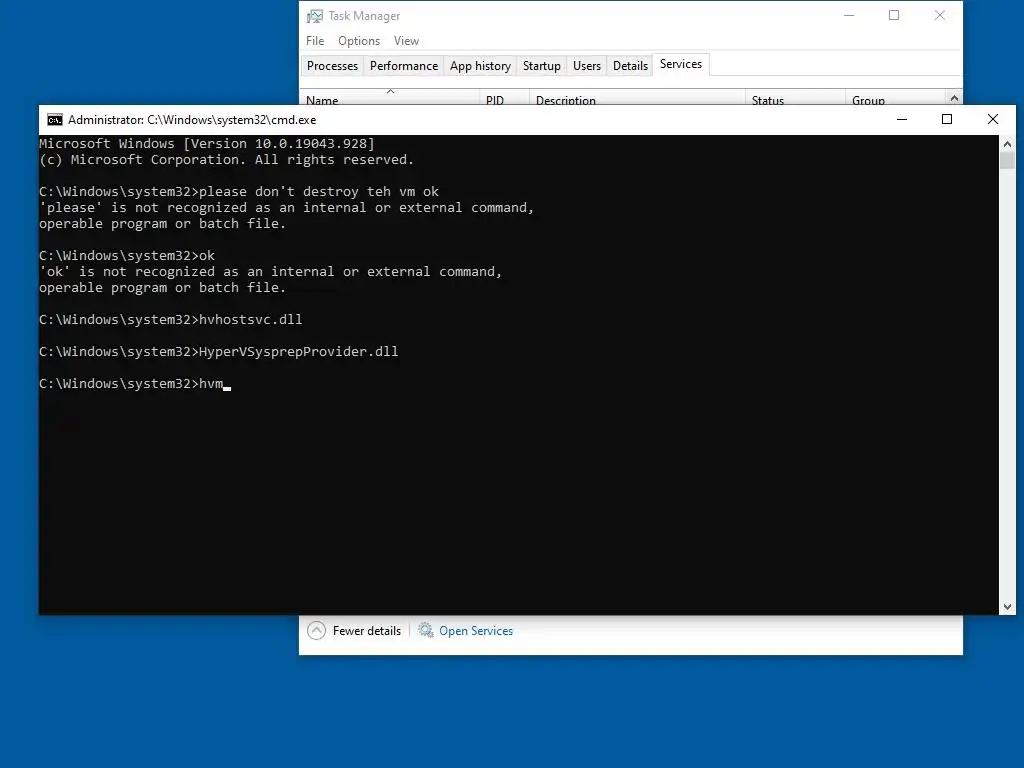Open Services link in Task Manager
This screenshot has height=768, width=1024.
(x=475, y=631)
